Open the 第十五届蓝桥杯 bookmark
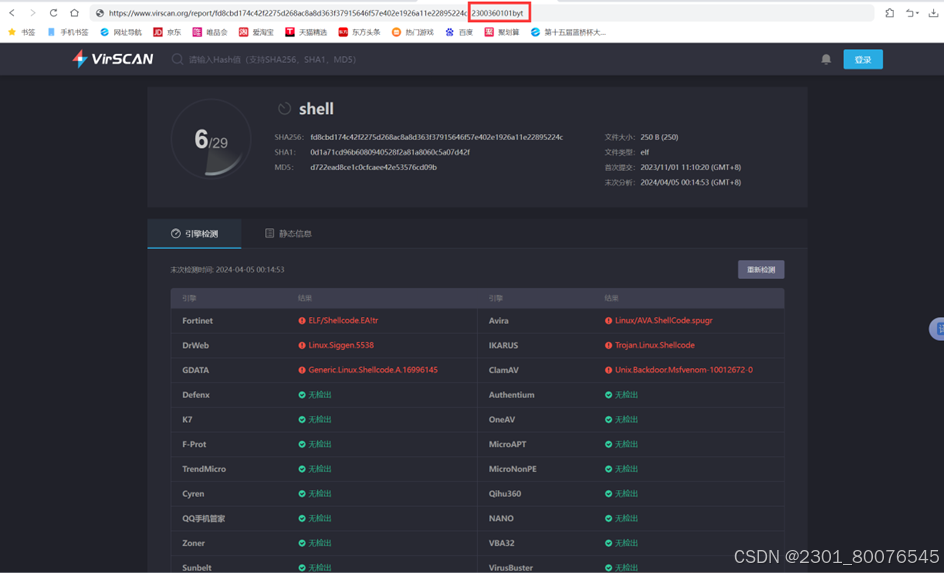This screenshot has height=573, width=944. (568, 32)
